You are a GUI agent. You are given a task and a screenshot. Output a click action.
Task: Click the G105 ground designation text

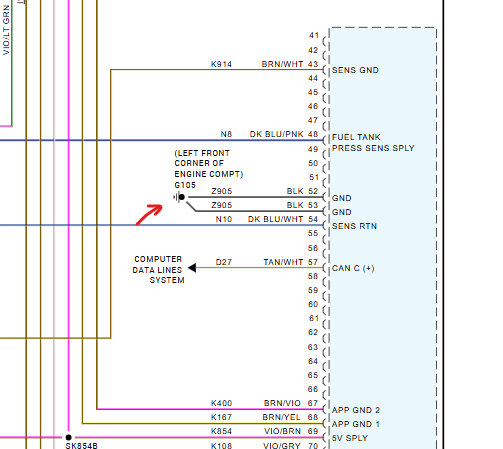pos(185,185)
